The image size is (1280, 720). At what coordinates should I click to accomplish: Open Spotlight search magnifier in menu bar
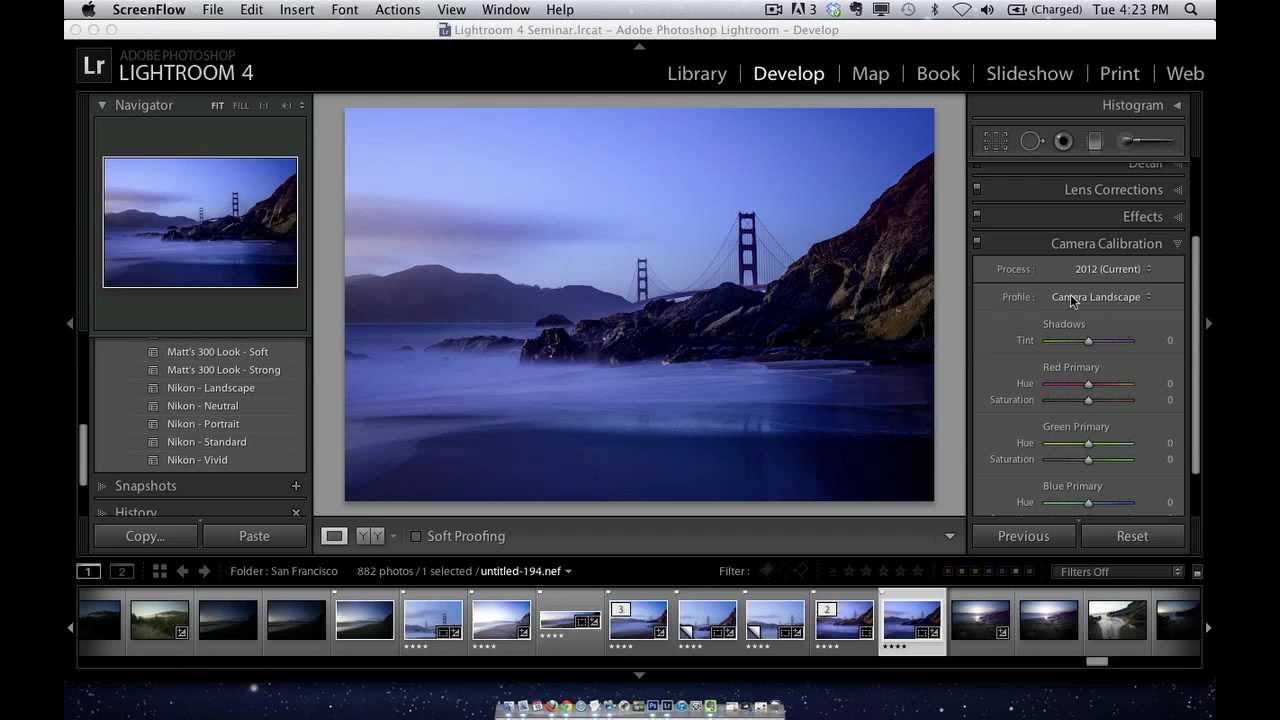pos(1190,9)
